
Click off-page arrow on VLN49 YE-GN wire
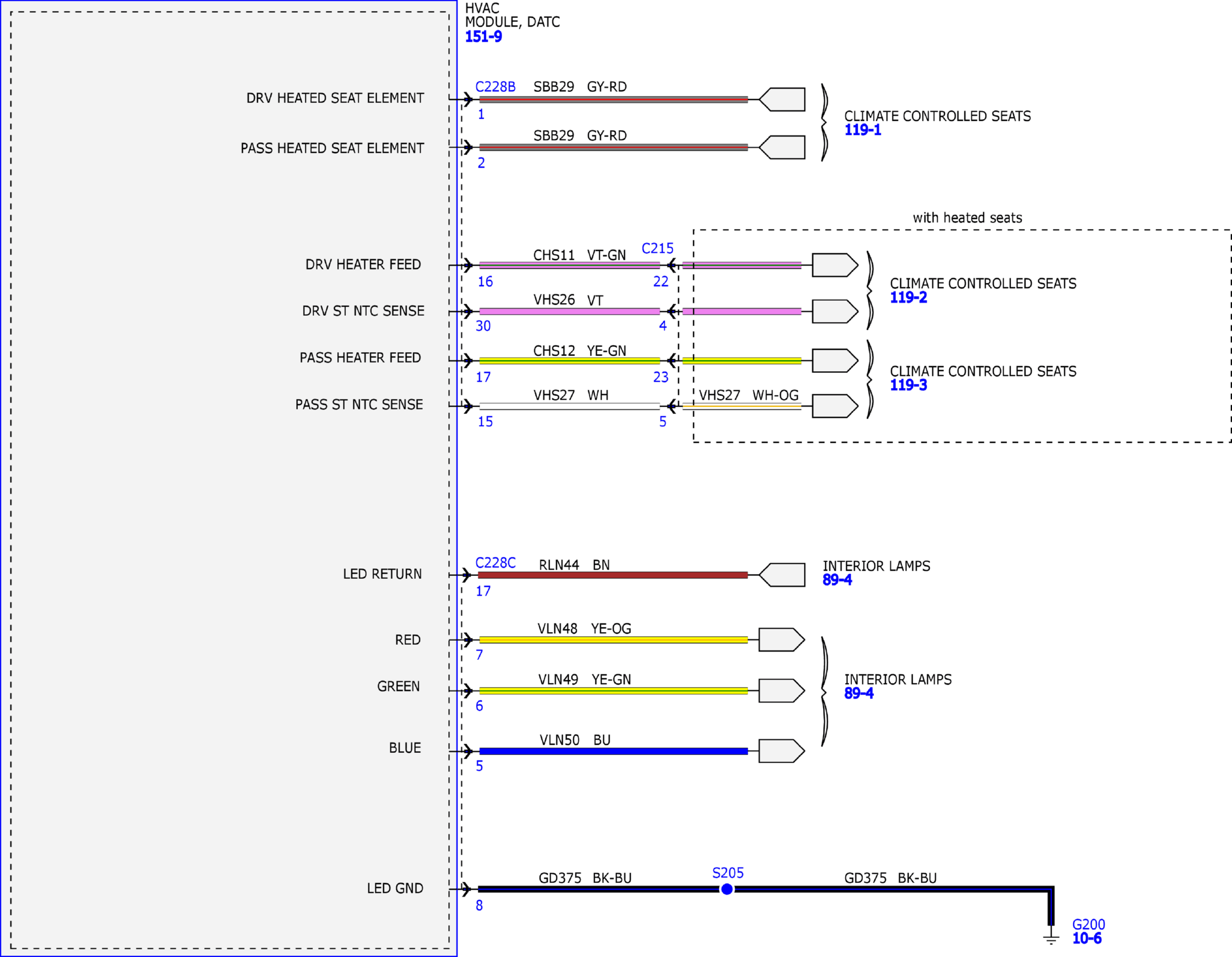tap(782, 690)
